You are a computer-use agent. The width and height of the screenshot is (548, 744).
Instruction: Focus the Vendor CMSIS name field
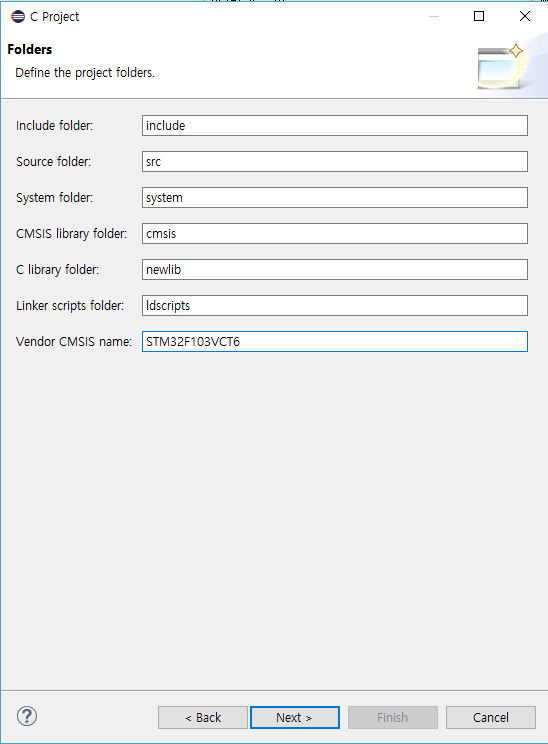tap(335, 342)
